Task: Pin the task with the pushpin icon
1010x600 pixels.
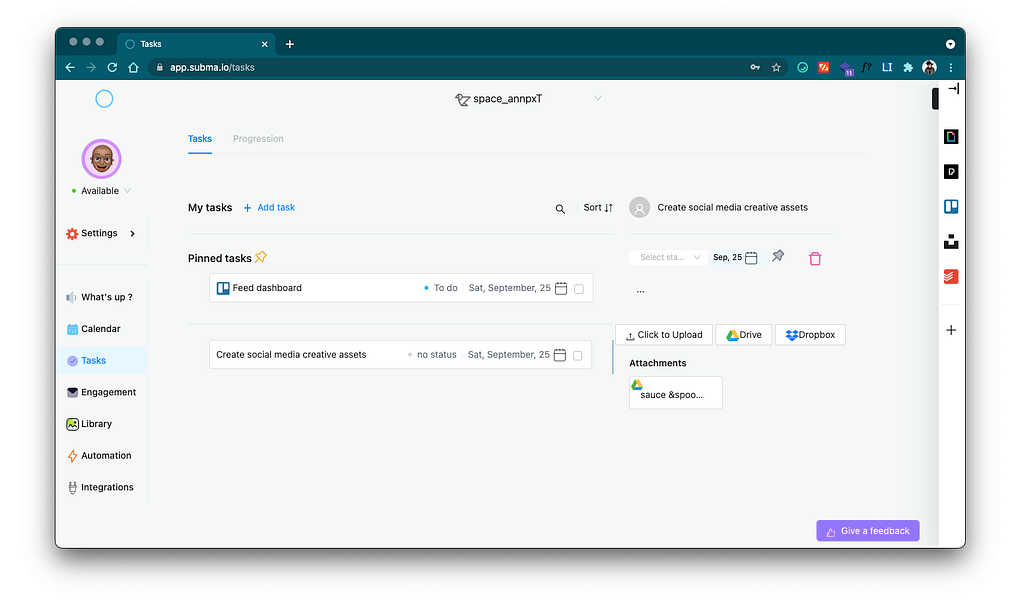Action: click(778, 256)
